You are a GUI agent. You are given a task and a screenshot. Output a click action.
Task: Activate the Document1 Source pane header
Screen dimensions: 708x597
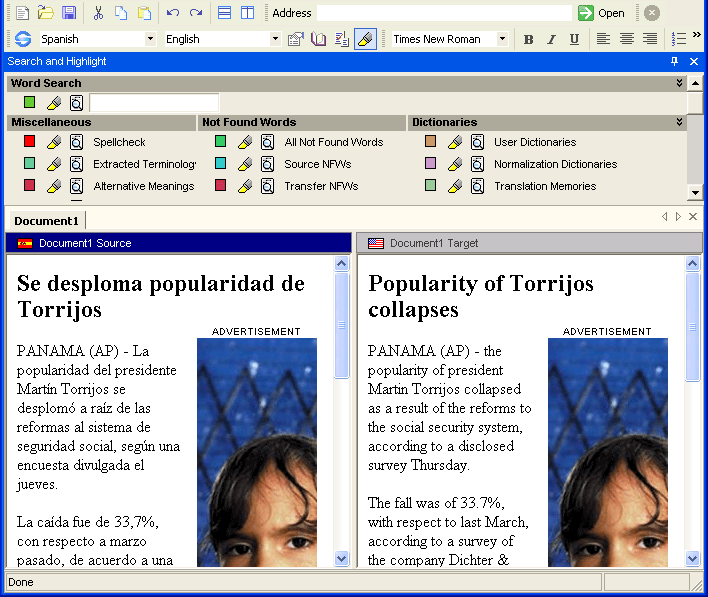[178, 243]
